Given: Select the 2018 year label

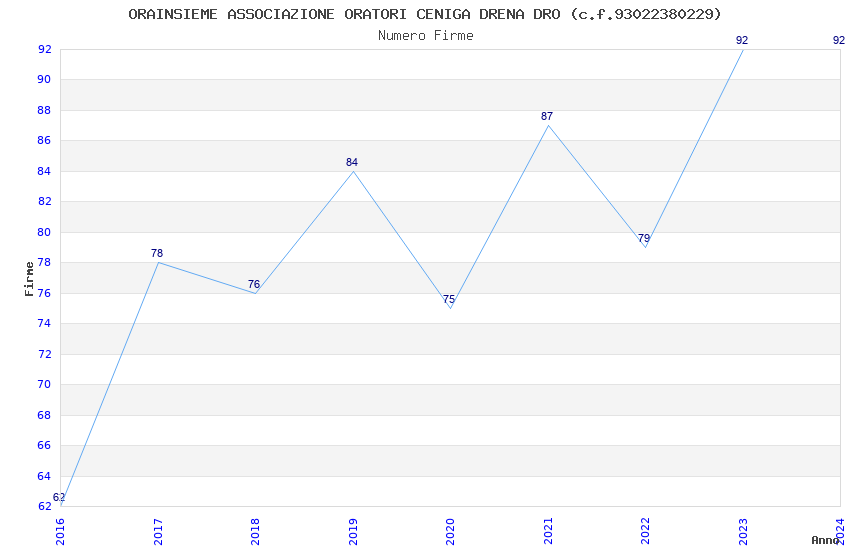Looking at the screenshot, I should coord(255,532).
